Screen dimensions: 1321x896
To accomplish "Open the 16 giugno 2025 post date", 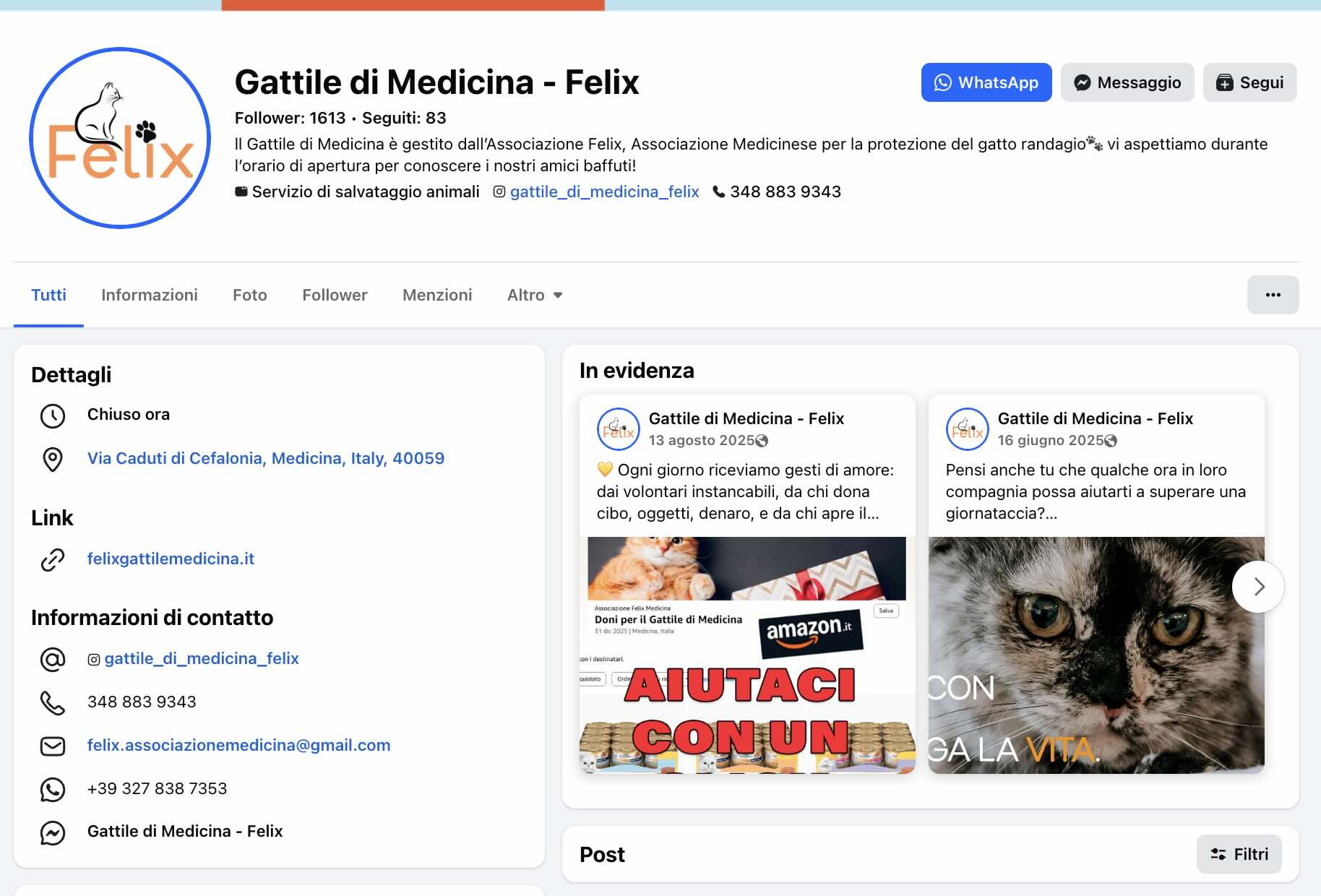I will coord(1051,440).
